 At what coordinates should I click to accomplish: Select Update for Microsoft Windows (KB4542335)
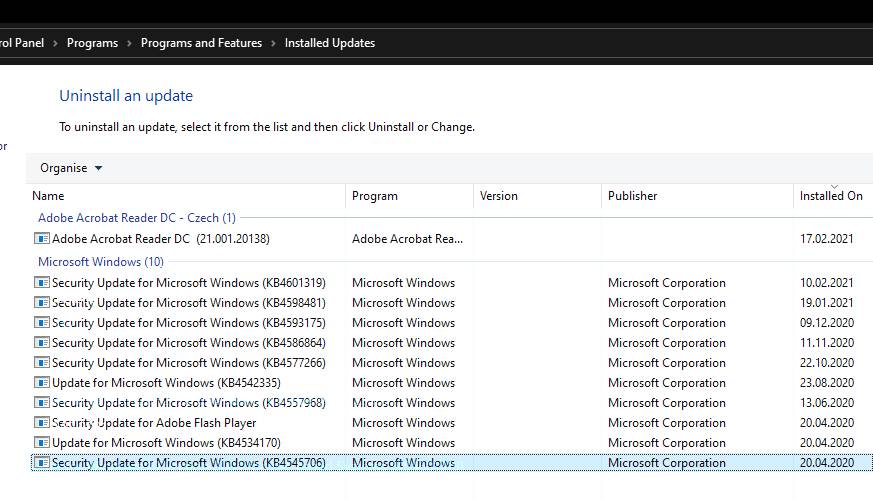pyautogui.click(x=452, y=383)
